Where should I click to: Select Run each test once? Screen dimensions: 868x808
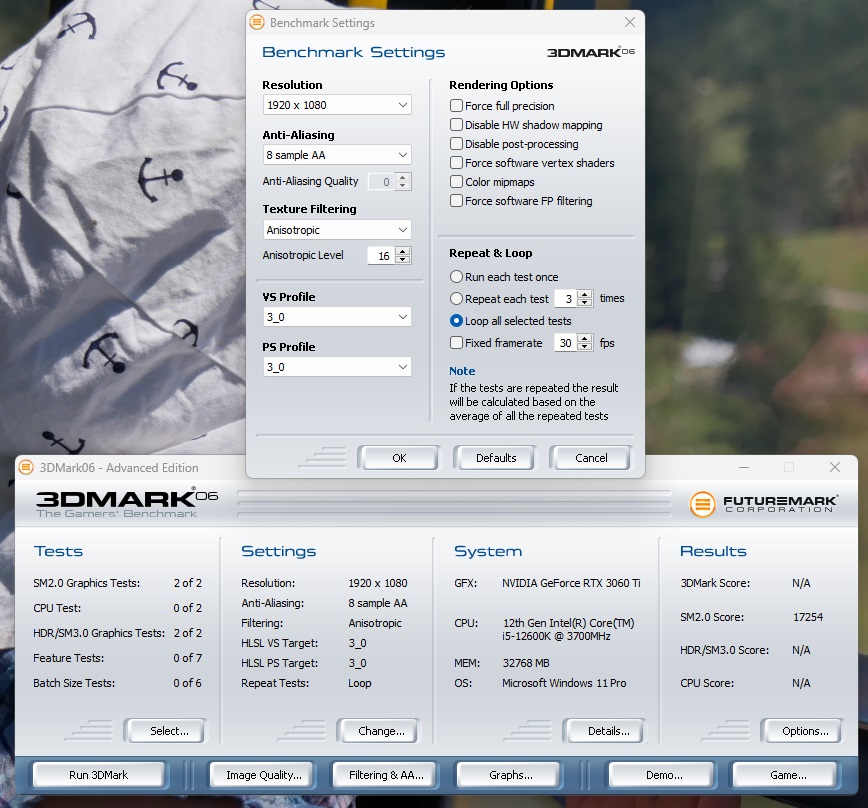pos(456,277)
